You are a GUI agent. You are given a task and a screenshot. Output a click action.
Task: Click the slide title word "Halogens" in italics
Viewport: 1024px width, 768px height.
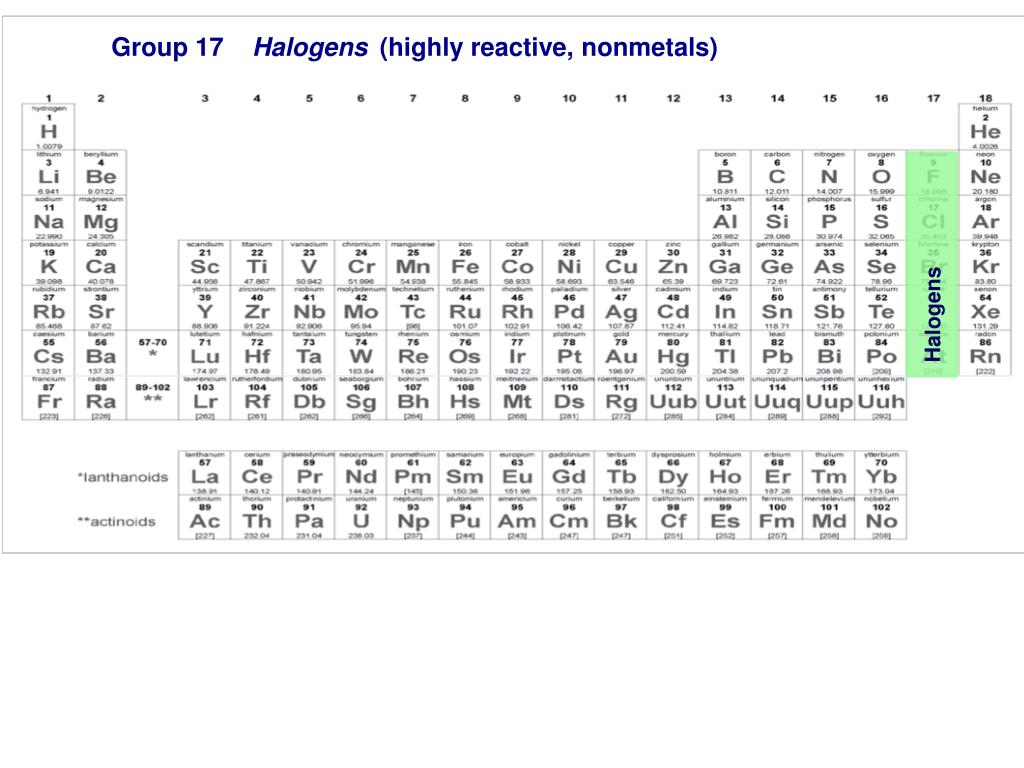[x=311, y=48]
